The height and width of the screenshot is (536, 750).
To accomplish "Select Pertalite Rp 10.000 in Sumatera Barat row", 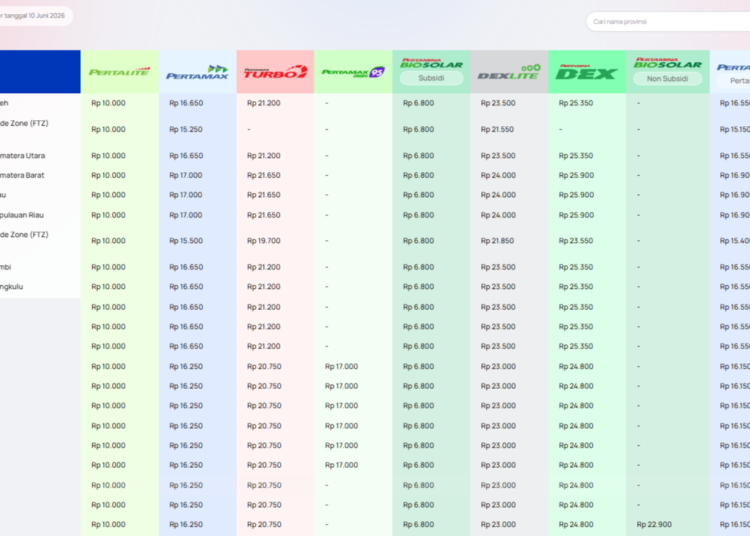I will [108, 175].
